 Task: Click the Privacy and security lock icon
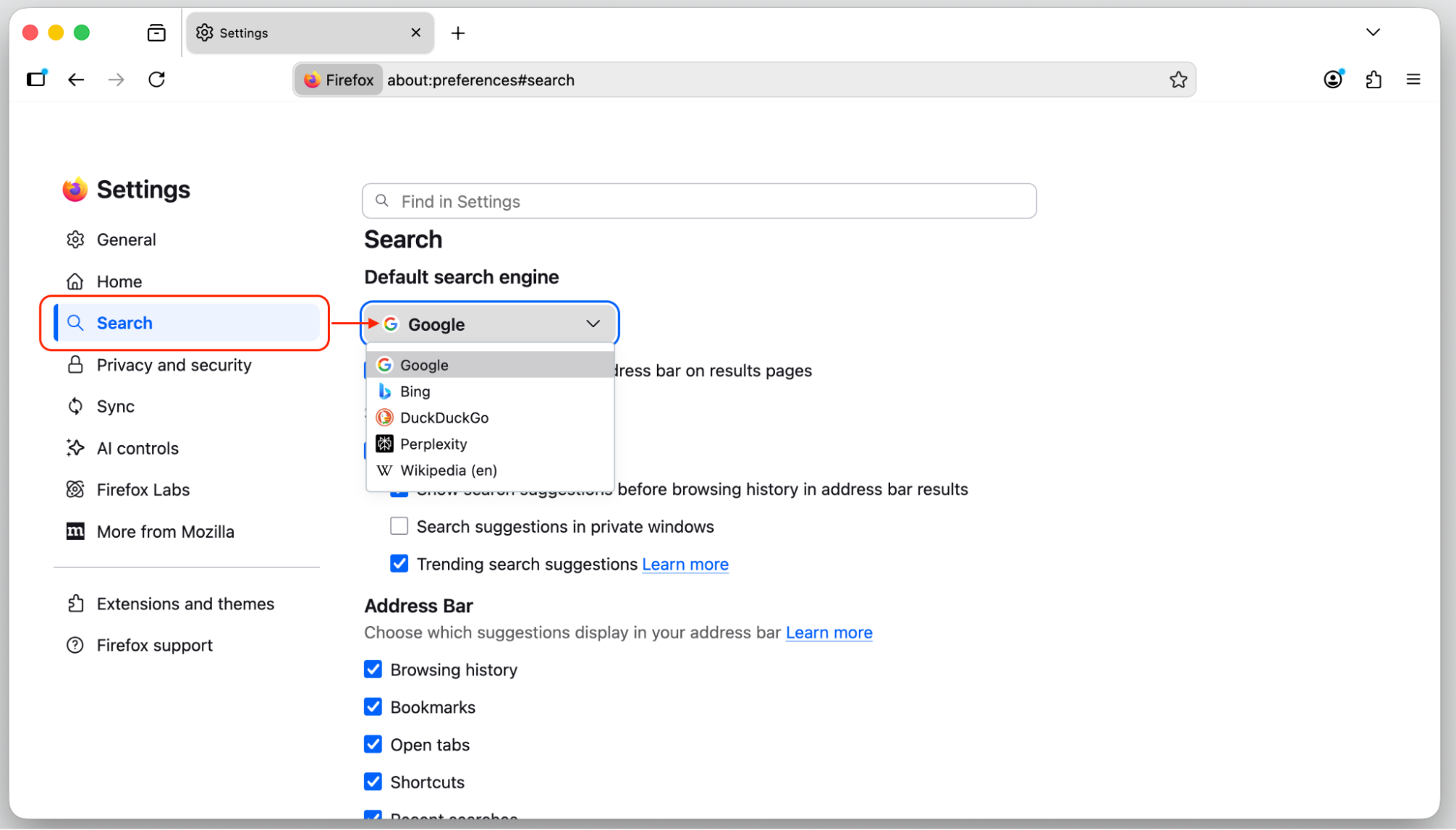point(75,364)
